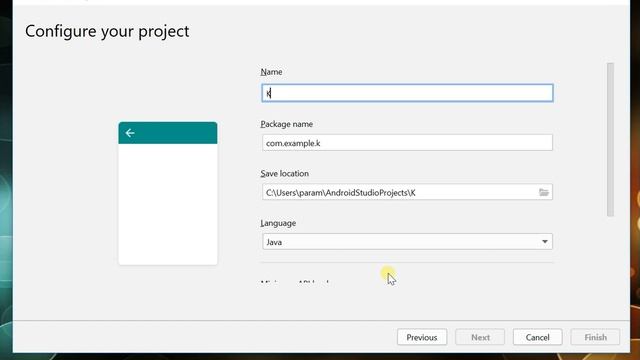Click the Next button

[x=480, y=337]
